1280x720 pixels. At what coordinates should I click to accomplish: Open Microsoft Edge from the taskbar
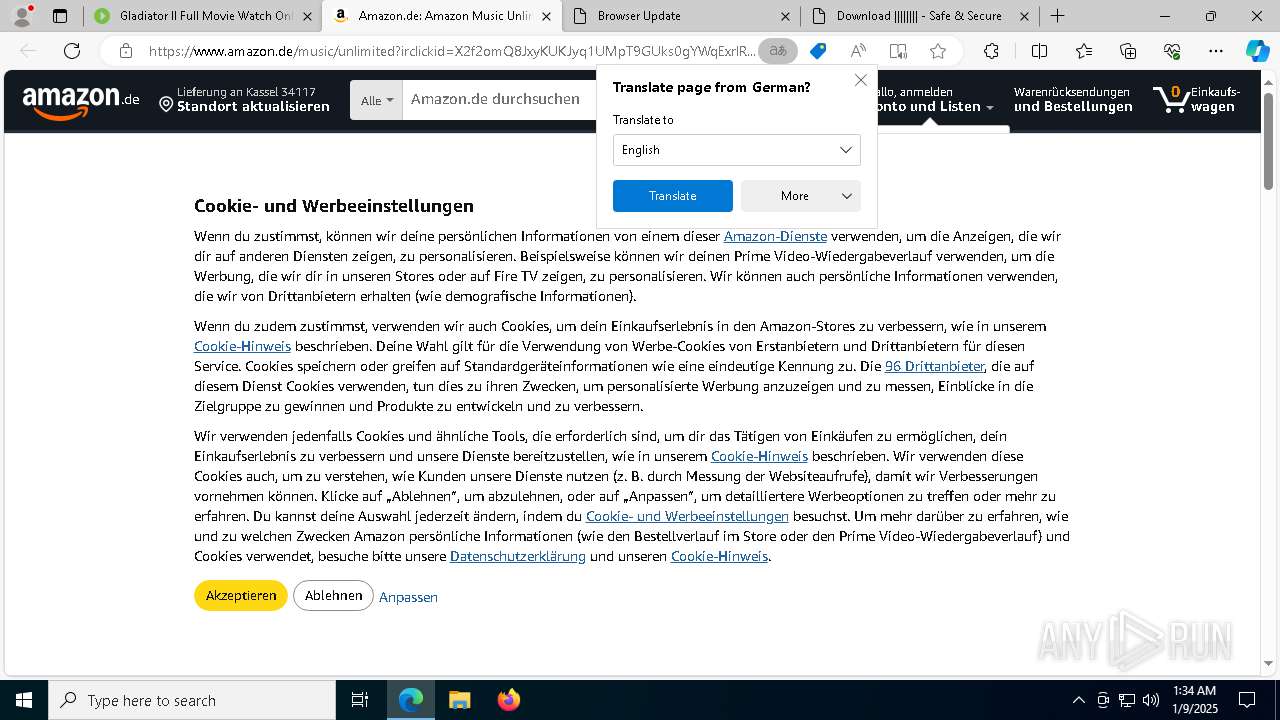tap(411, 700)
